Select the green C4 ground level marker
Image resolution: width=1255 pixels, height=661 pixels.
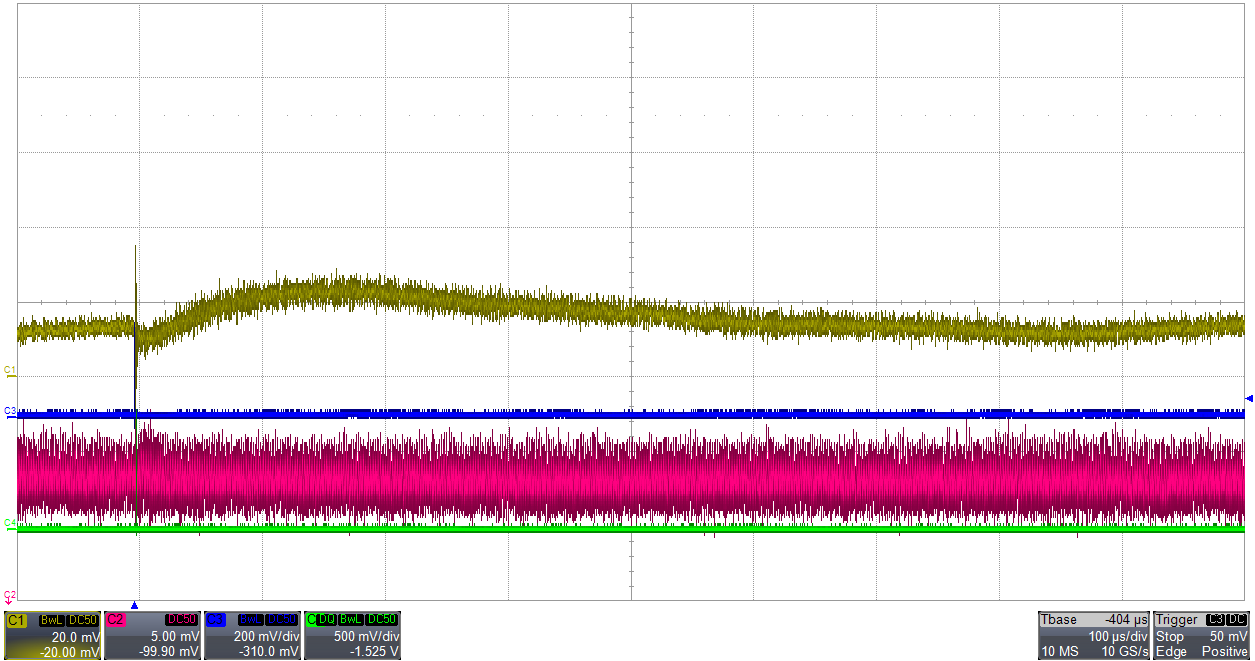pos(10,523)
